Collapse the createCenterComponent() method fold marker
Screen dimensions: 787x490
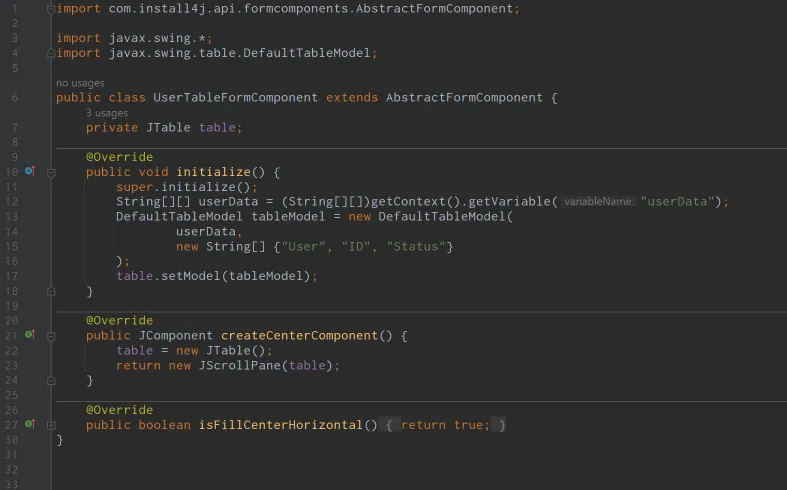click(x=51, y=336)
